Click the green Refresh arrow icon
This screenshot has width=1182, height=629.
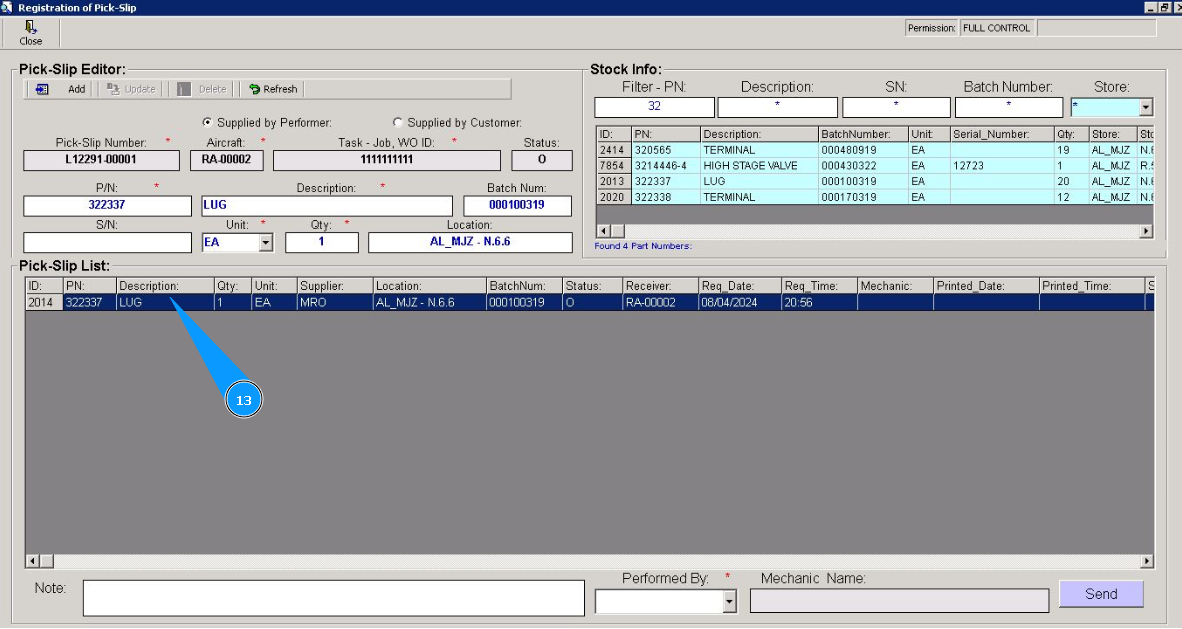[255, 89]
